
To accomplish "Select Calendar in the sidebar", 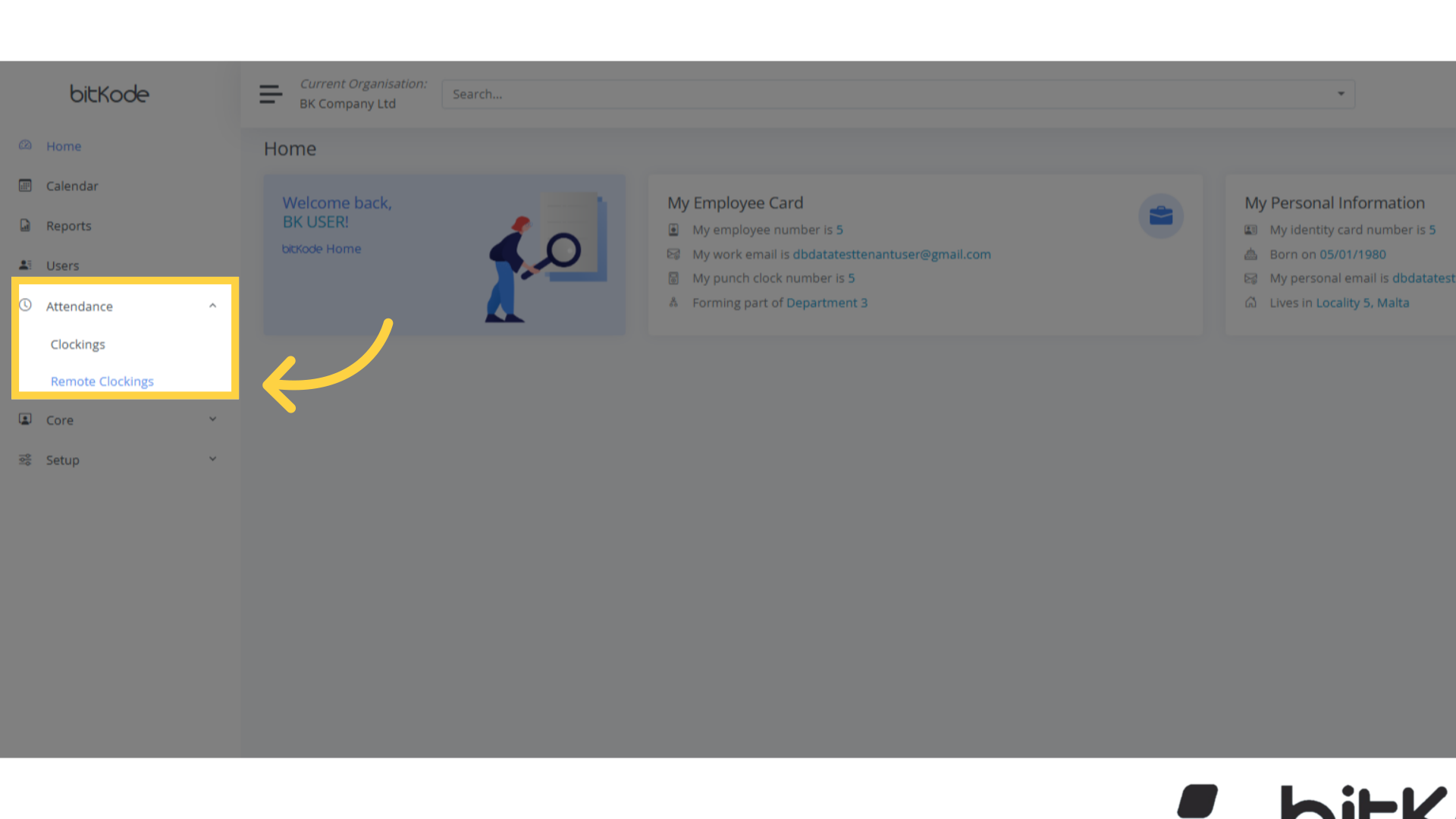I will pos(72,186).
